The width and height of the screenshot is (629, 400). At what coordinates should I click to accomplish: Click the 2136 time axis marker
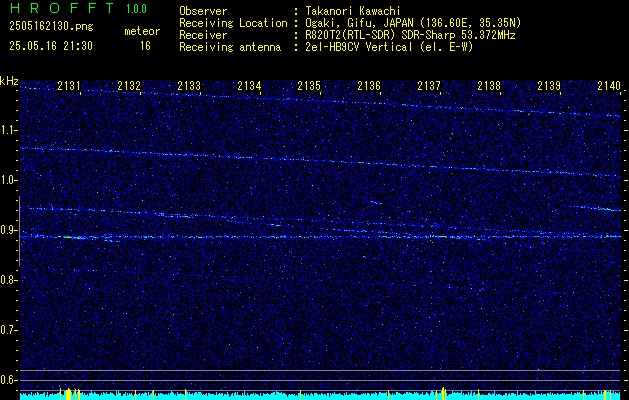pyautogui.click(x=369, y=85)
